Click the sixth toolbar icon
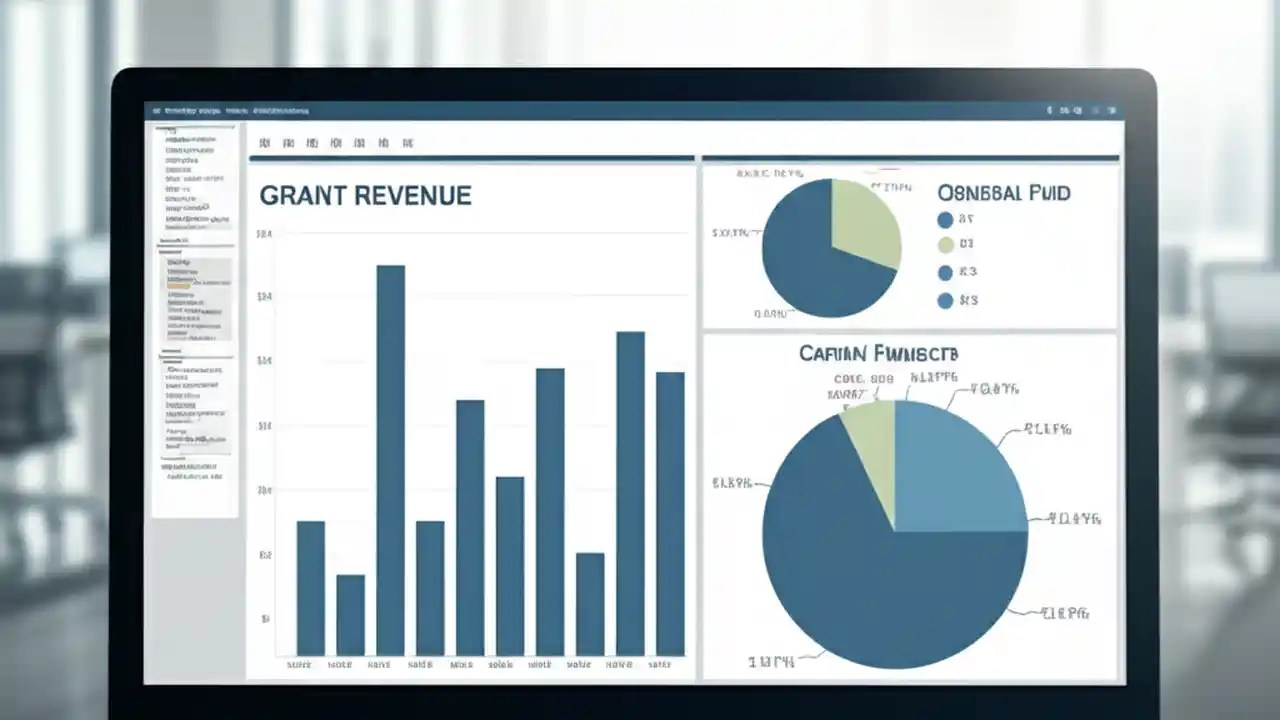This screenshot has width=1280, height=720. (384, 142)
